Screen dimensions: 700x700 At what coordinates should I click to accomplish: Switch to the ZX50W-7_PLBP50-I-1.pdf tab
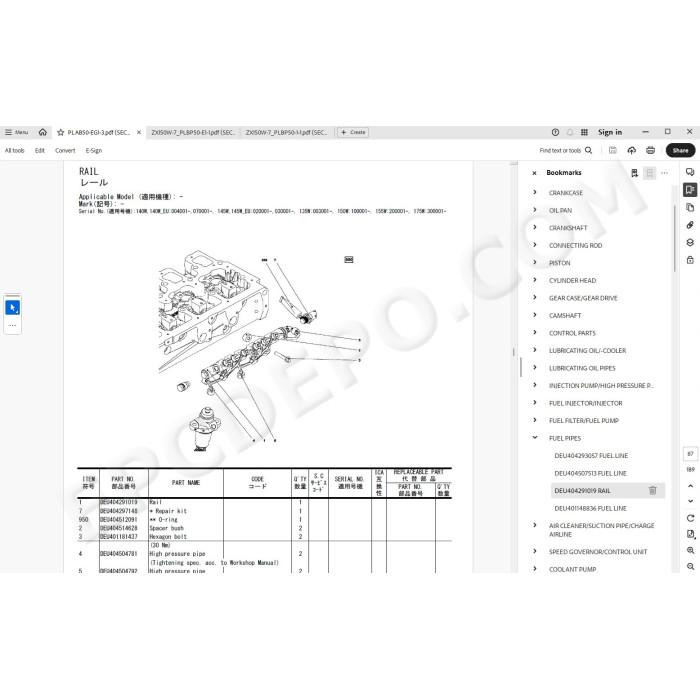(x=286, y=133)
